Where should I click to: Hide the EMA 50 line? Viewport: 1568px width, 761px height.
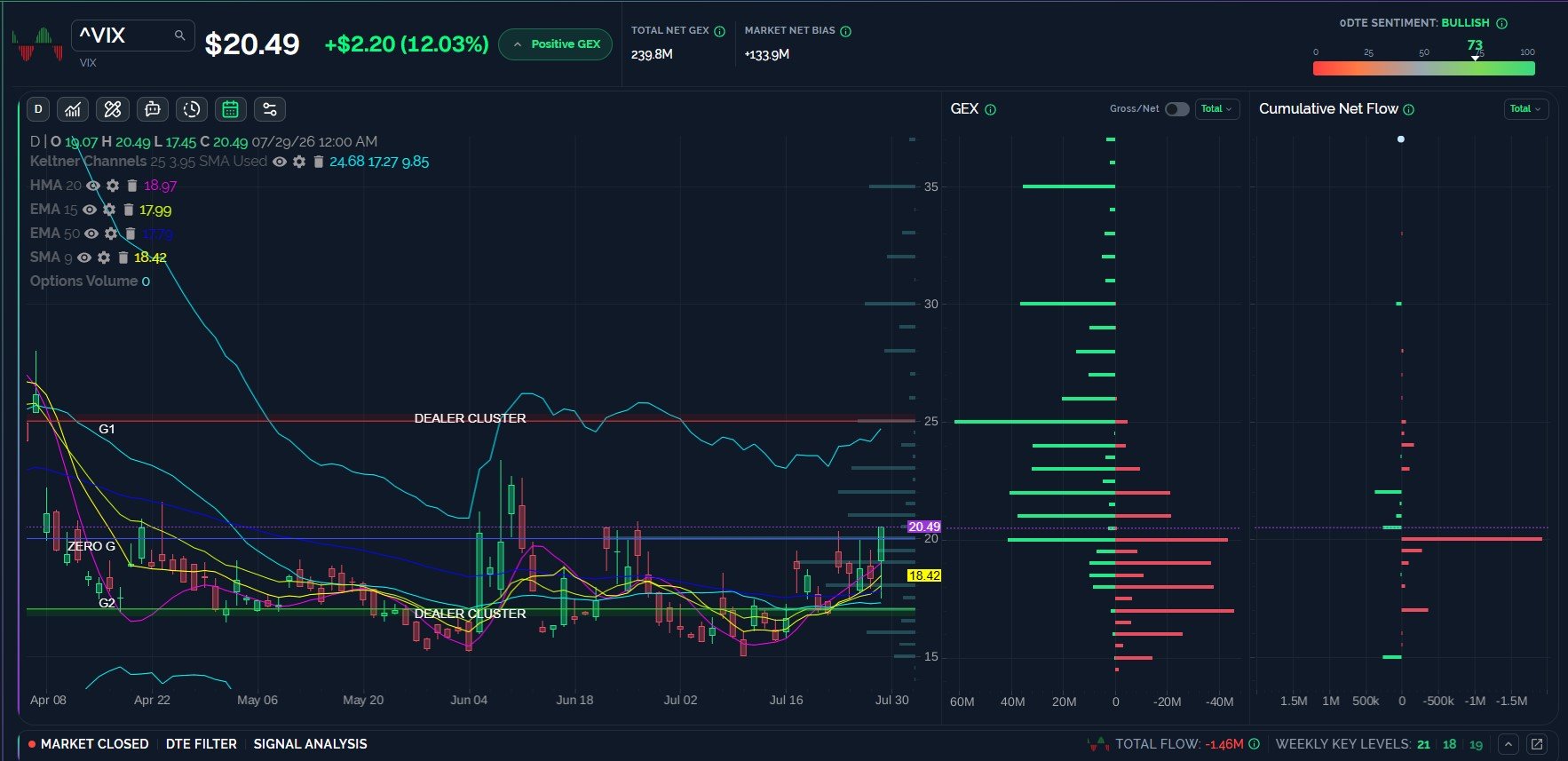[x=91, y=234]
